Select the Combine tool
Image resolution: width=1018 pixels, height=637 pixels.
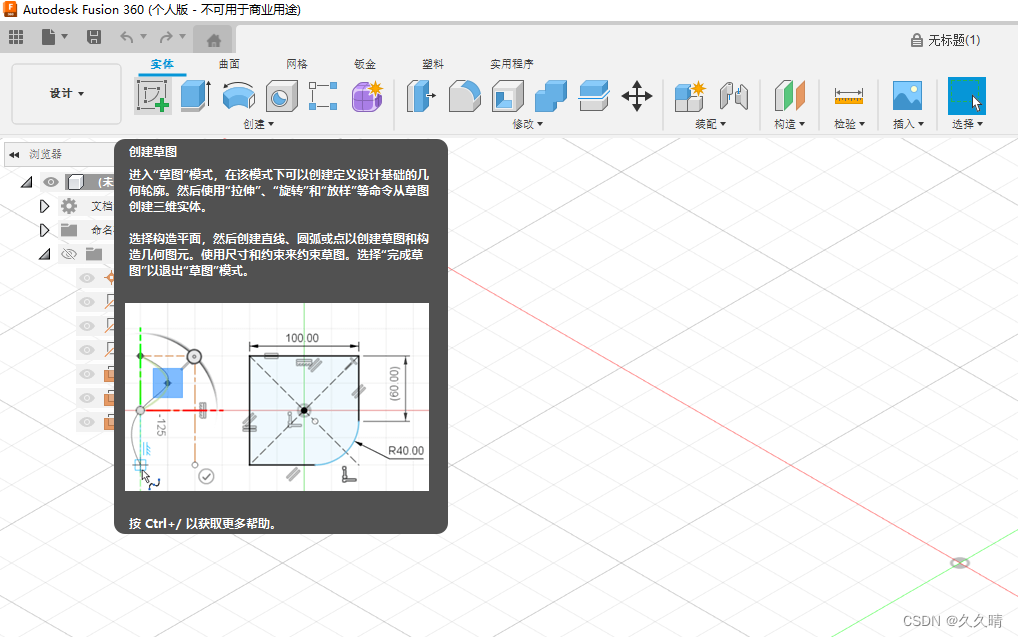[551, 96]
